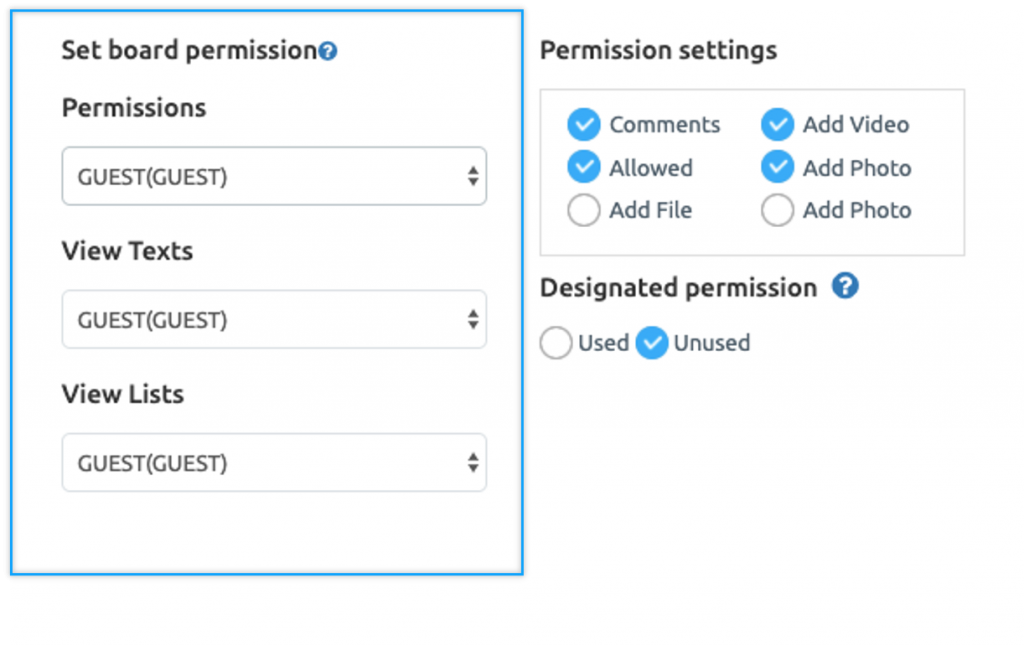Enable the Add File checkbox
Image resolution: width=1024 pixels, height=645 pixels.
click(x=584, y=210)
